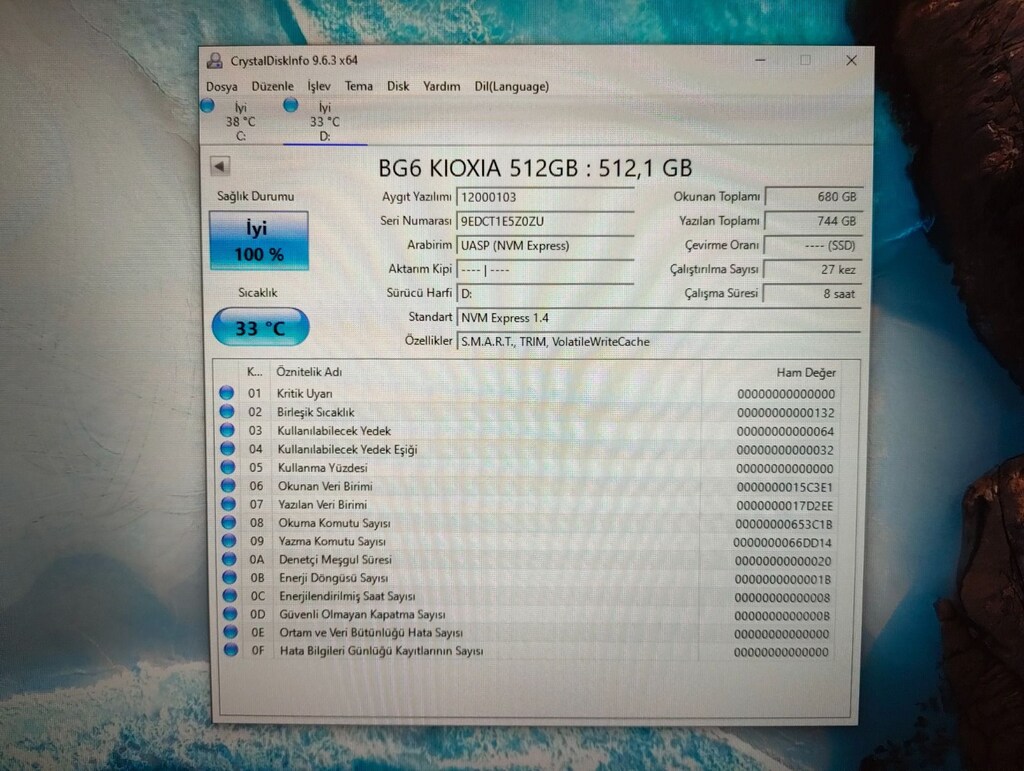Click the Arabirim field UASP (NVM Express)
Image resolution: width=1024 pixels, height=771 pixels.
[x=545, y=245]
